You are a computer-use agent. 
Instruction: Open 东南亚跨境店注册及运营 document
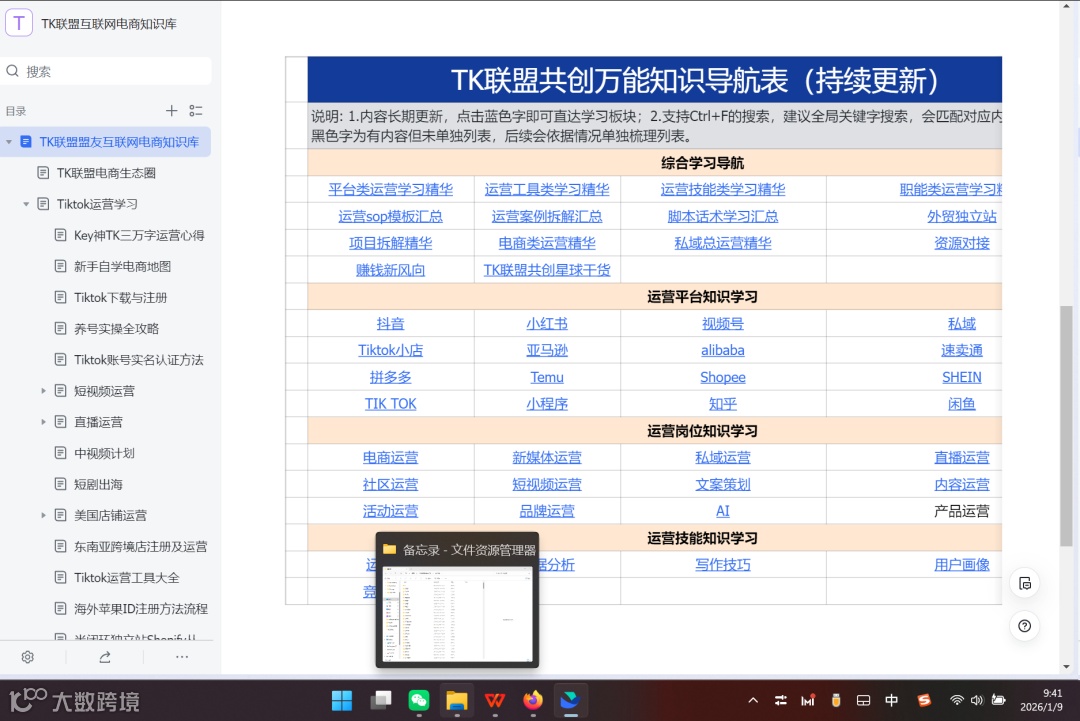tap(141, 547)
